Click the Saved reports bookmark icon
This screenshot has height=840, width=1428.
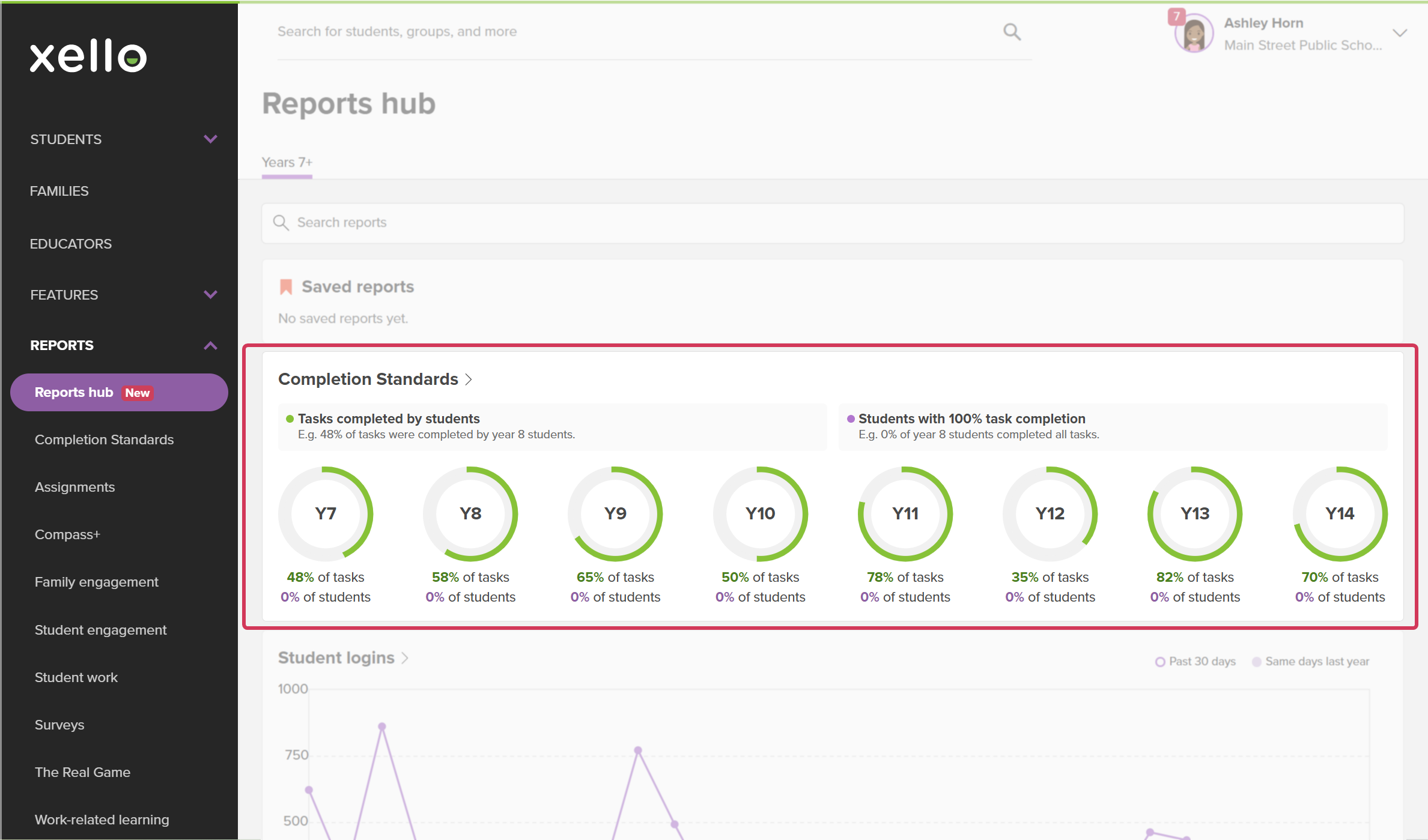click(x=286, y=287)
